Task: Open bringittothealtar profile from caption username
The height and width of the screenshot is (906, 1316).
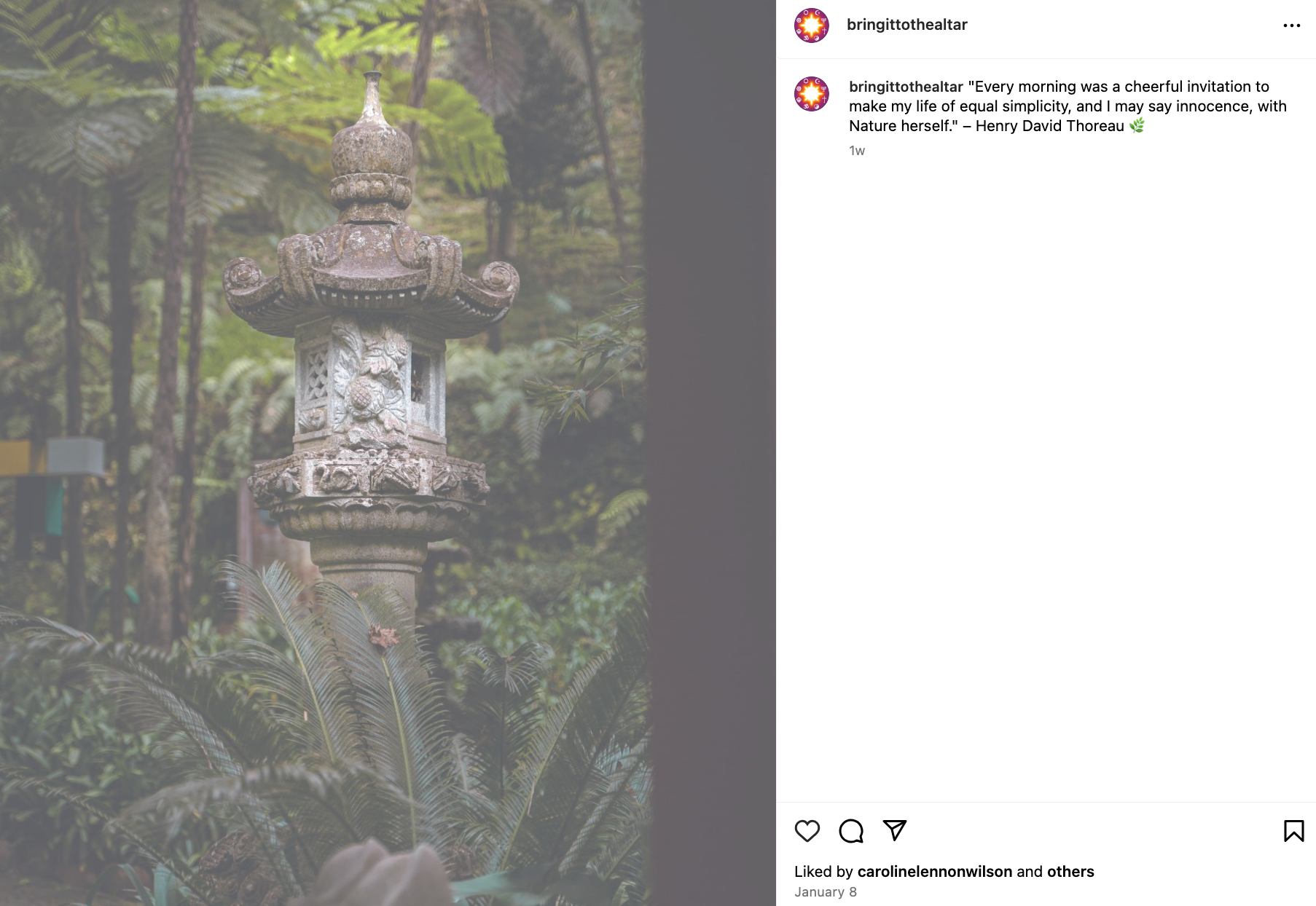Action: click(906, 87)
